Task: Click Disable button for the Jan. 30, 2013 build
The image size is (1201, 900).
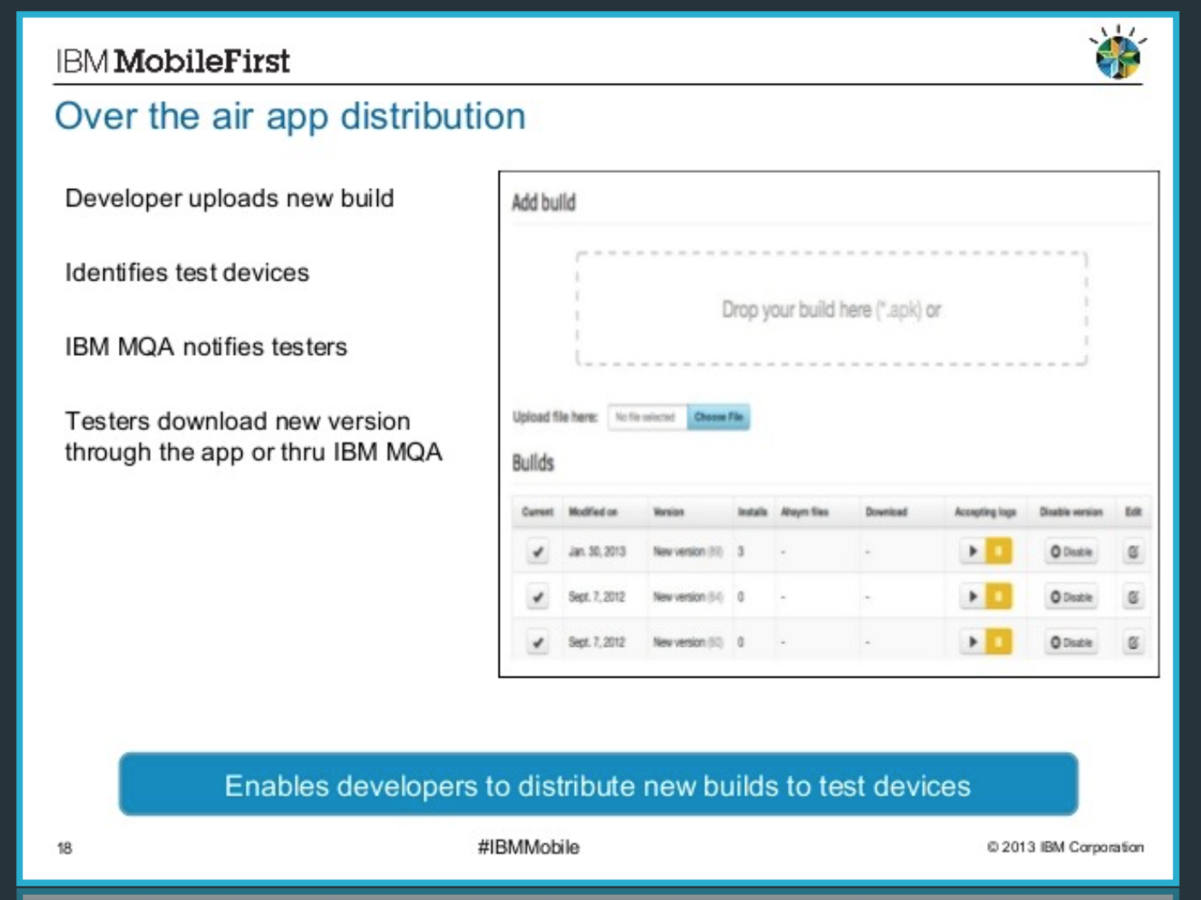Action: click(1071, 551)
